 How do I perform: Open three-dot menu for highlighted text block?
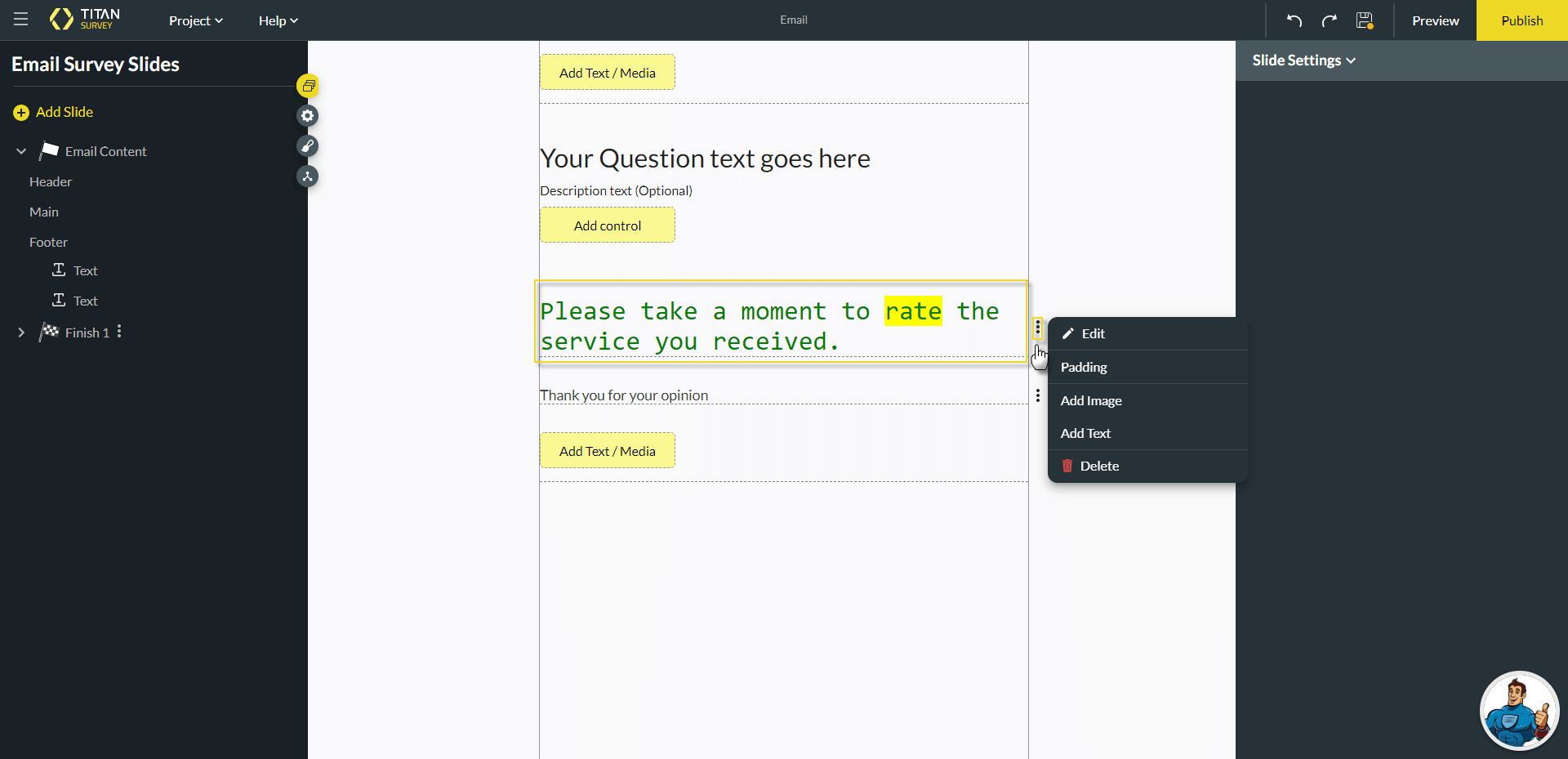point(1038,328)
